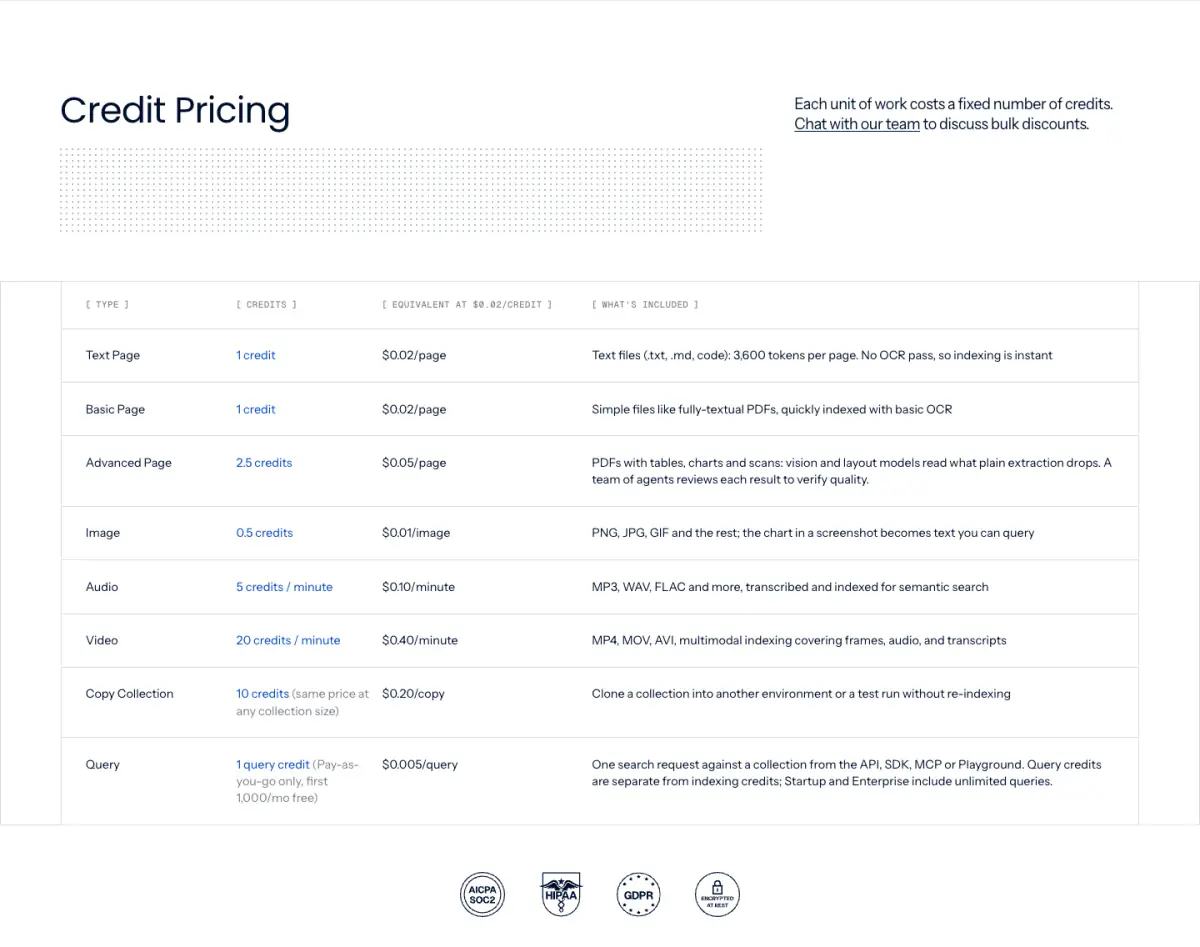Select the "Audio" row label
Image resolution: width=1200 pixels, height=947 pixels.
(102, 587)
